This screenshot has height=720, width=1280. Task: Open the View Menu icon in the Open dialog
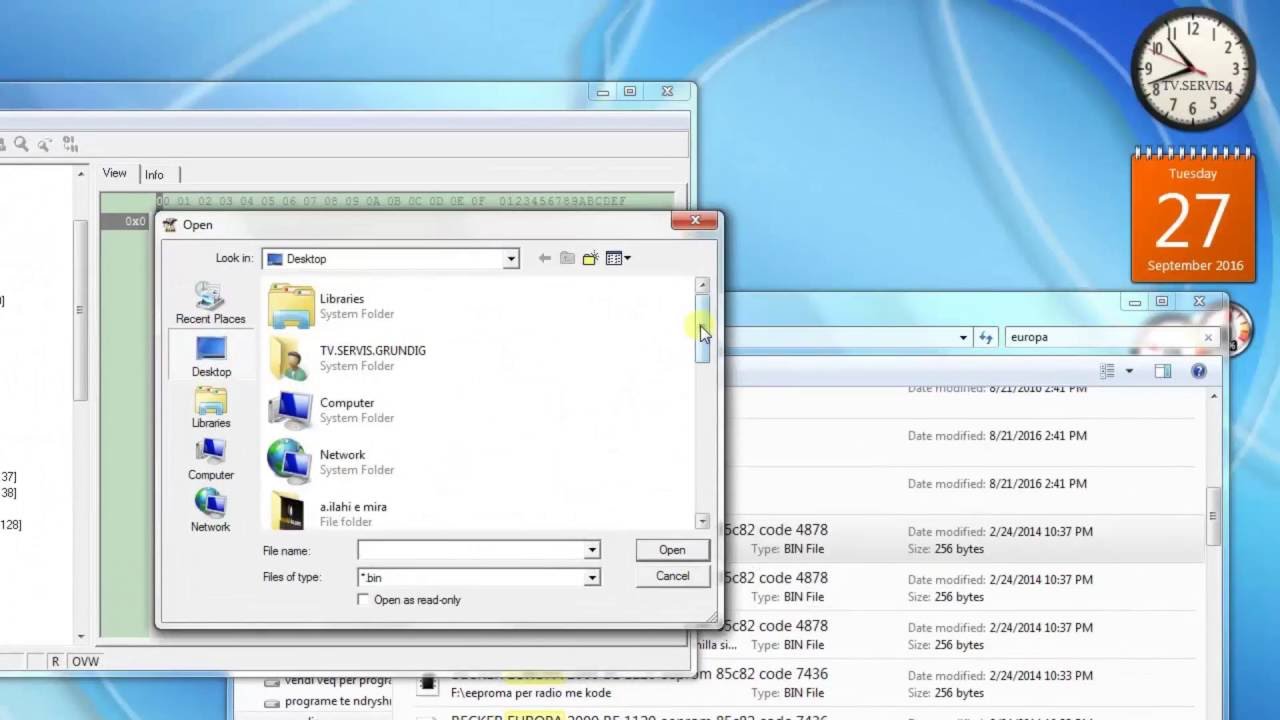618,258
